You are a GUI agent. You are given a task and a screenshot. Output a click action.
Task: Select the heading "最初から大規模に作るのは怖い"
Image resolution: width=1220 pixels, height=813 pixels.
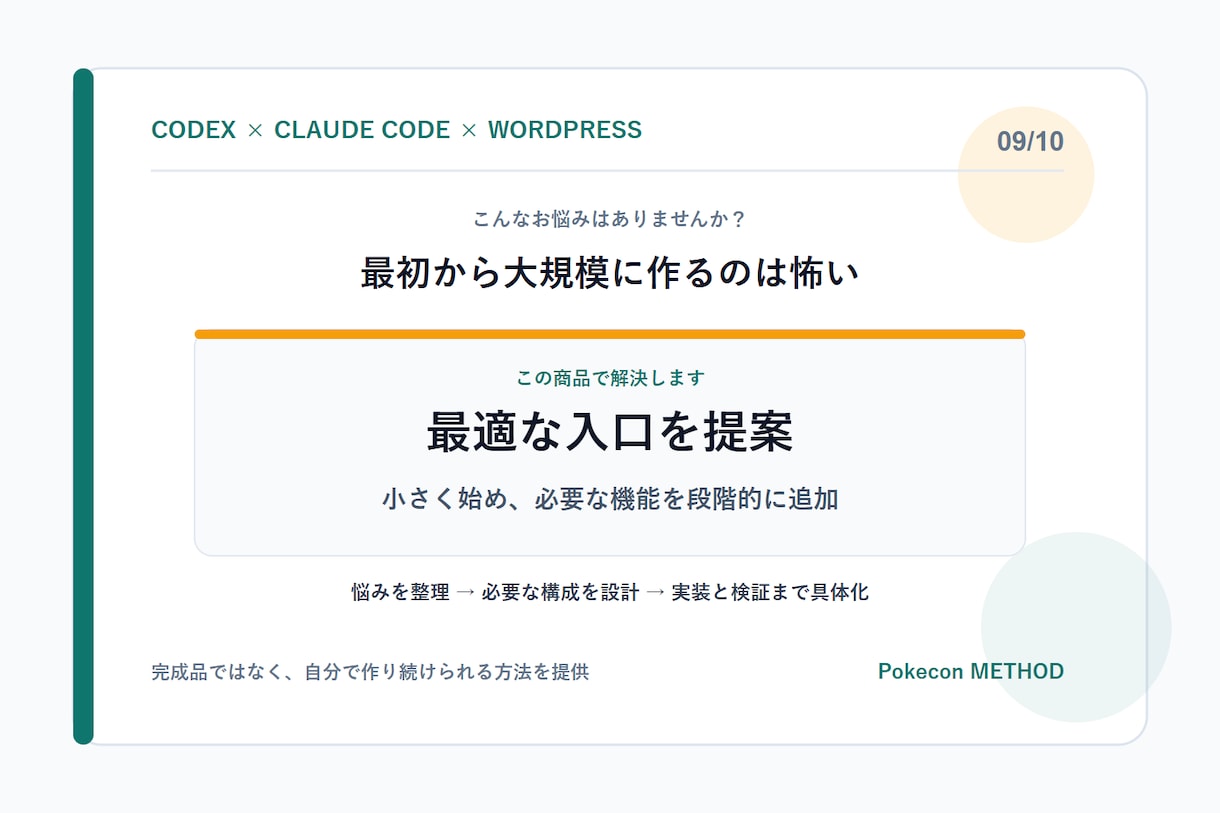click(x=610, y=273)
